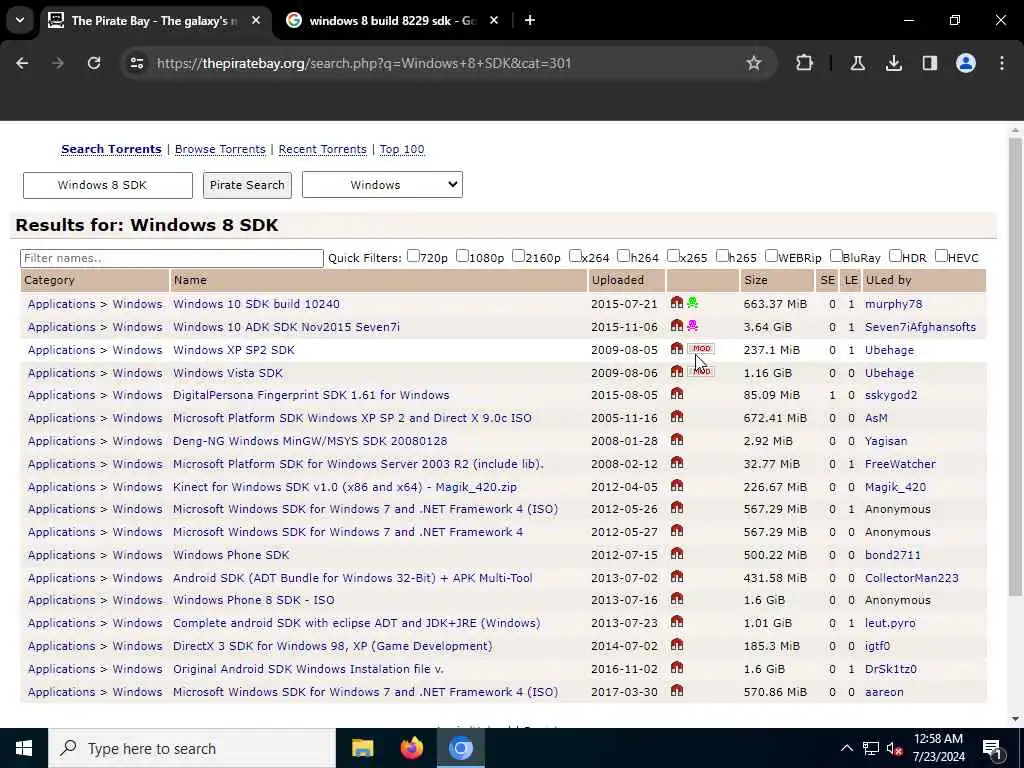Show hidden system tray icons
The width and height of the screenshot is (1024, 768).
tap(846, 748)
